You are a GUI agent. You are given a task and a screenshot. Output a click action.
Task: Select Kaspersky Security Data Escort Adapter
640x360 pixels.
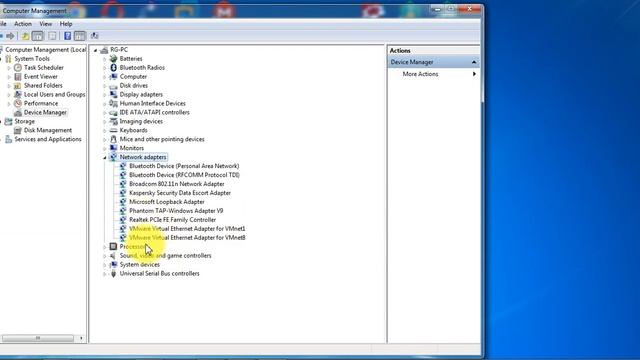(180, 193)
